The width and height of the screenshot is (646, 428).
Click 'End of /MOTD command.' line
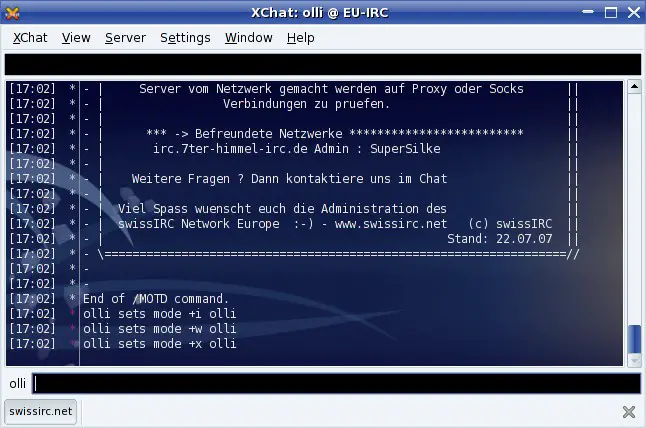pyautogui.click(x=155, y=299)
